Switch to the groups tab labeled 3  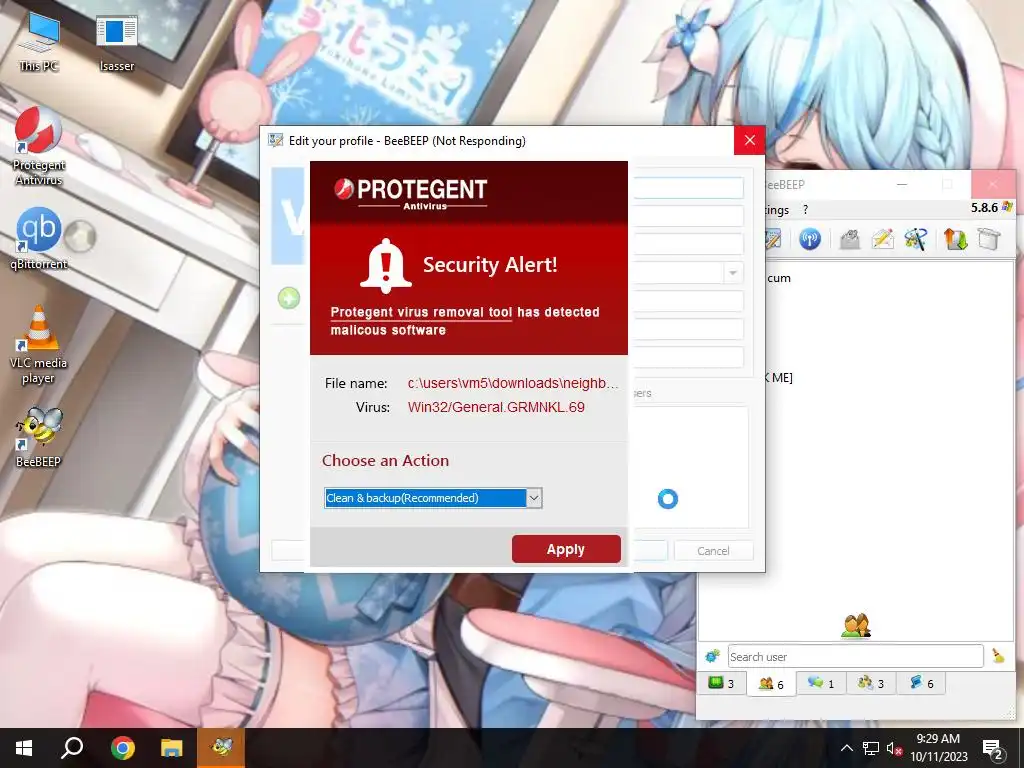point(871,683)
